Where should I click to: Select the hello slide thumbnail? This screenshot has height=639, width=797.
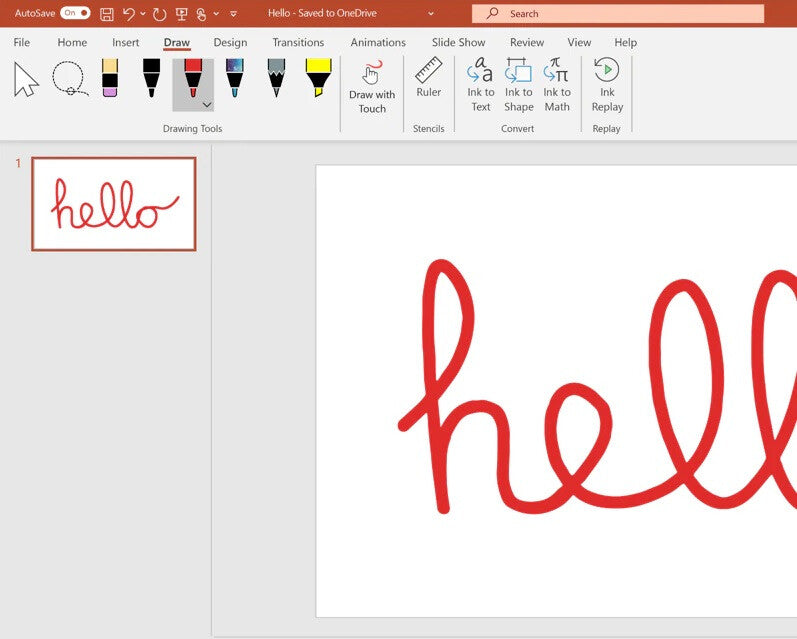point(114,204)
